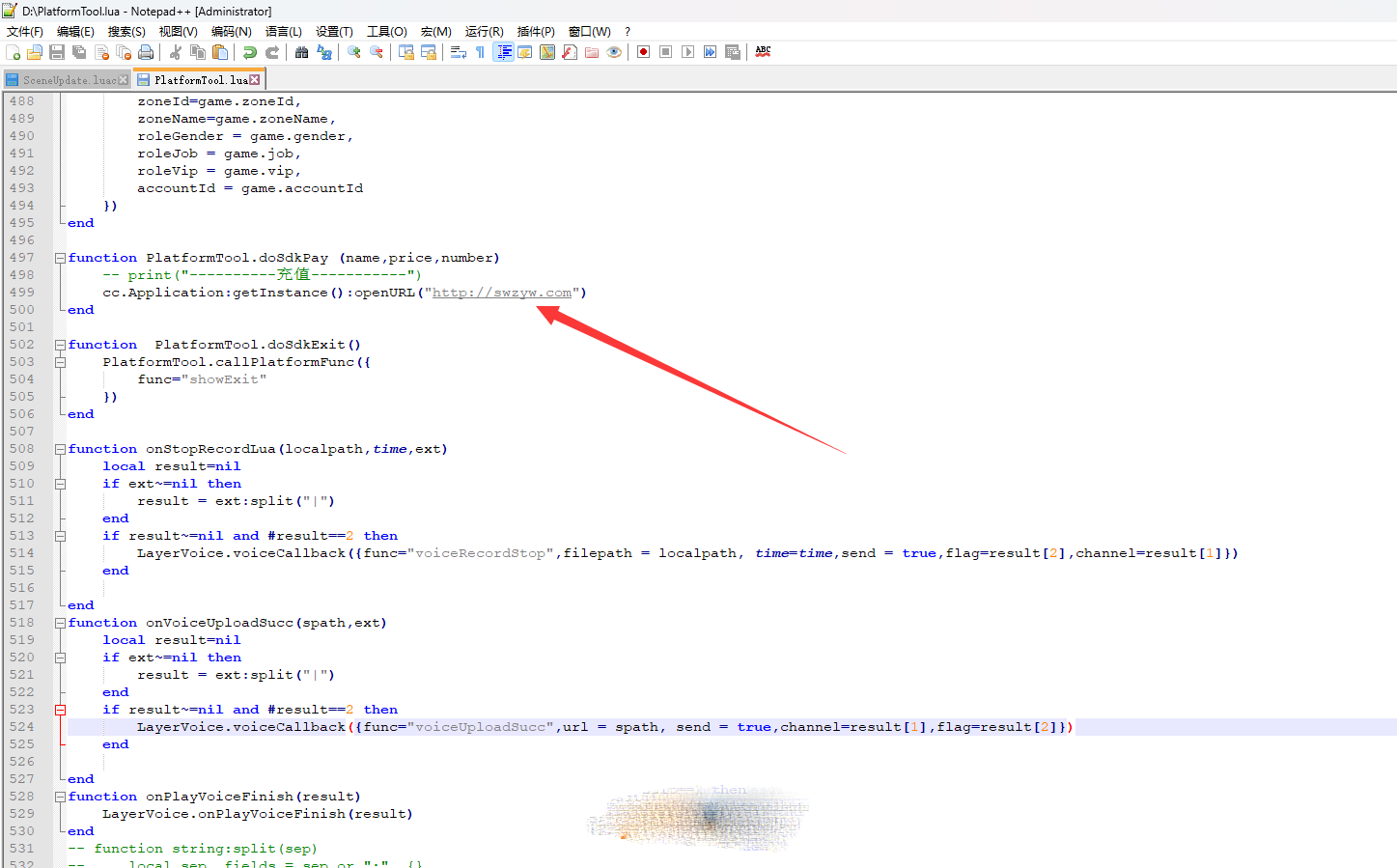The image size is (1397, 868).
Task: Click the Stop Recording macro icon
Action: tap(666, 52)
